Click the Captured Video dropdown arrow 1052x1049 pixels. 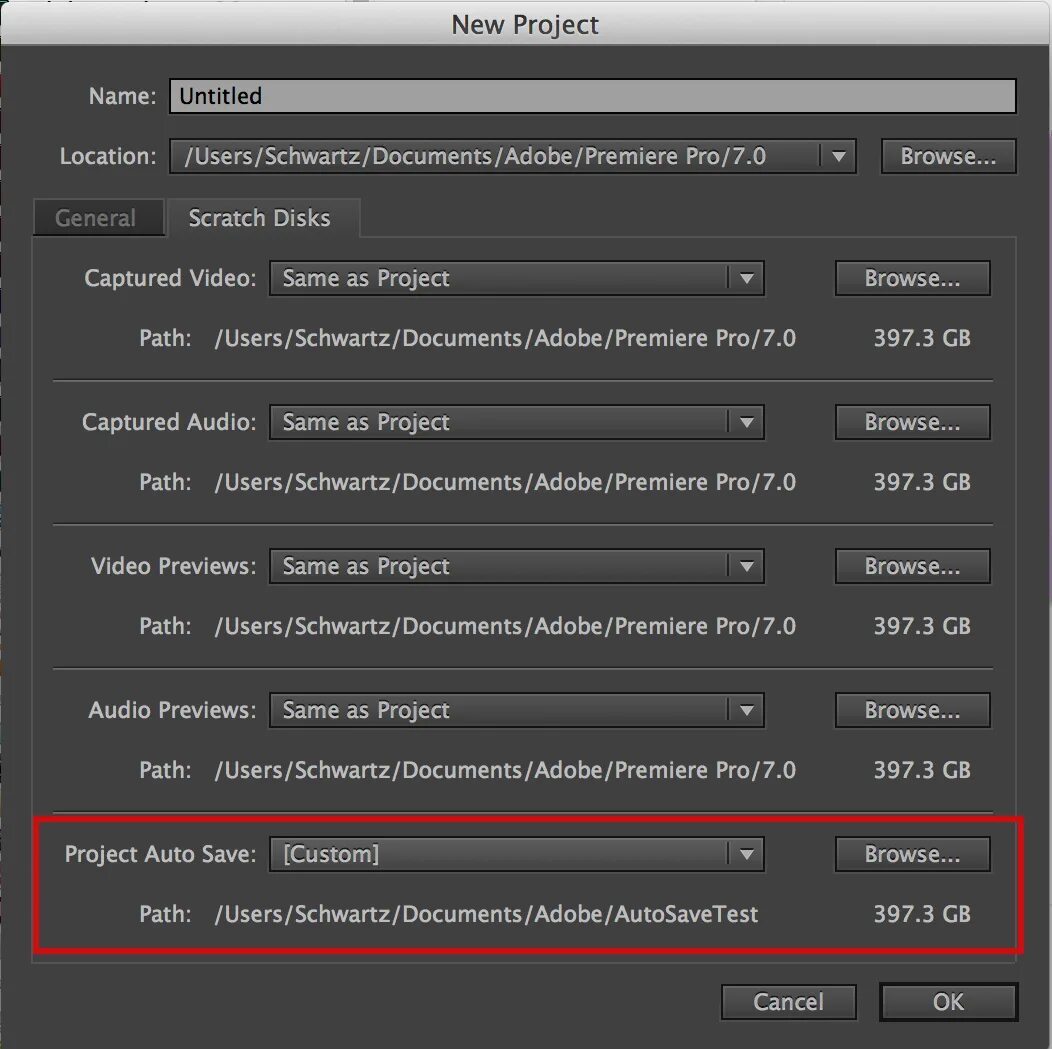[x=746, y=278]
